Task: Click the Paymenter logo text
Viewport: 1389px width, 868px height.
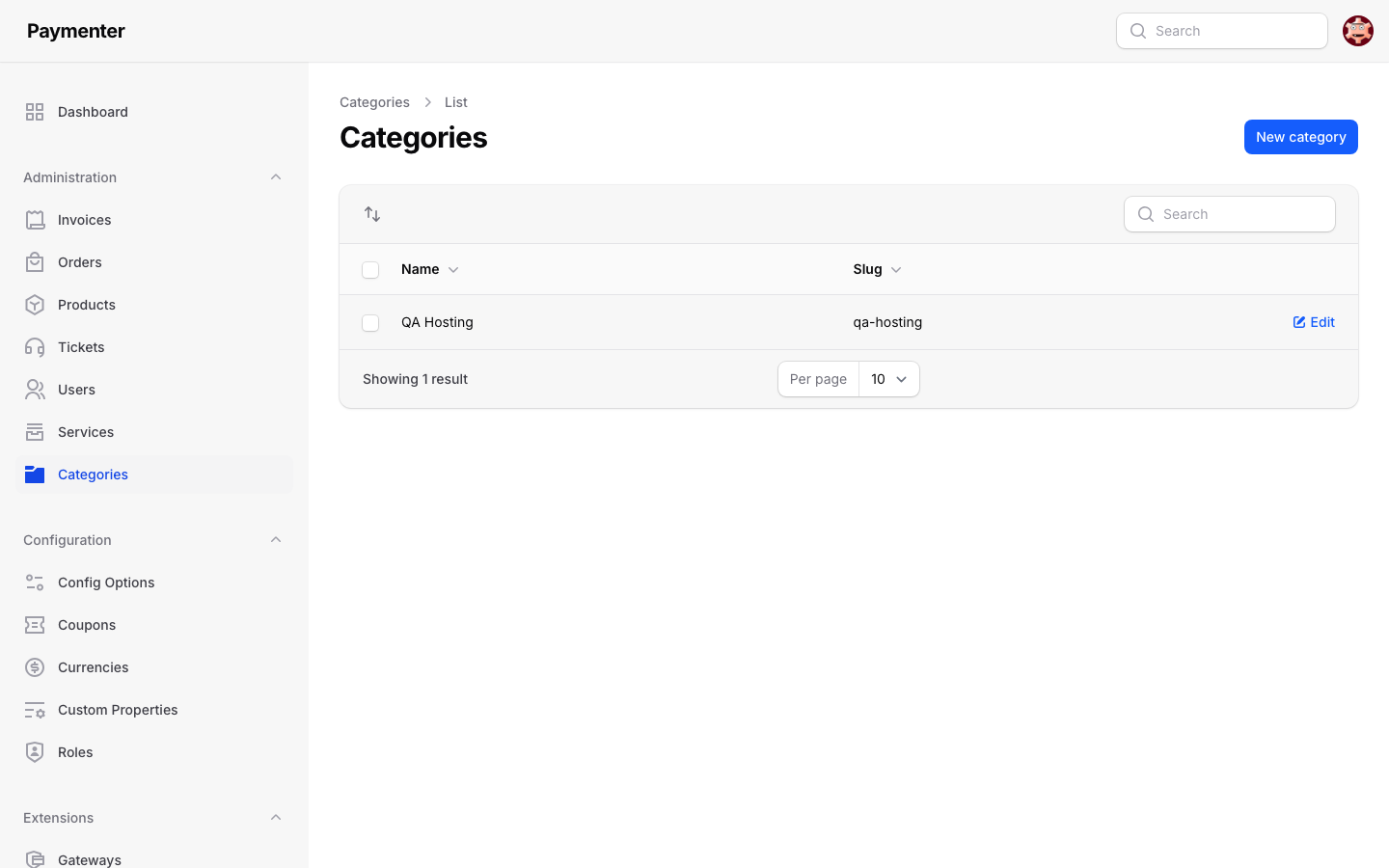Action: (76, 31)
